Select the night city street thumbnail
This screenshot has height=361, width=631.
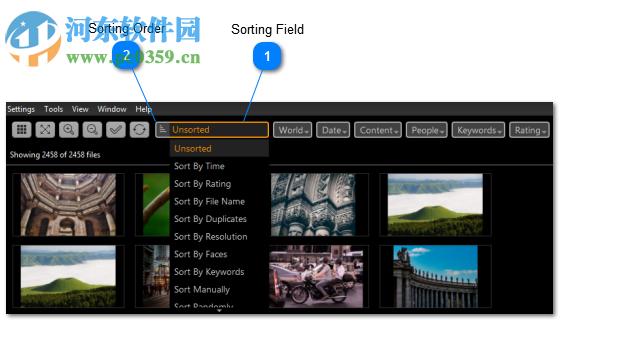coord(157,276)
